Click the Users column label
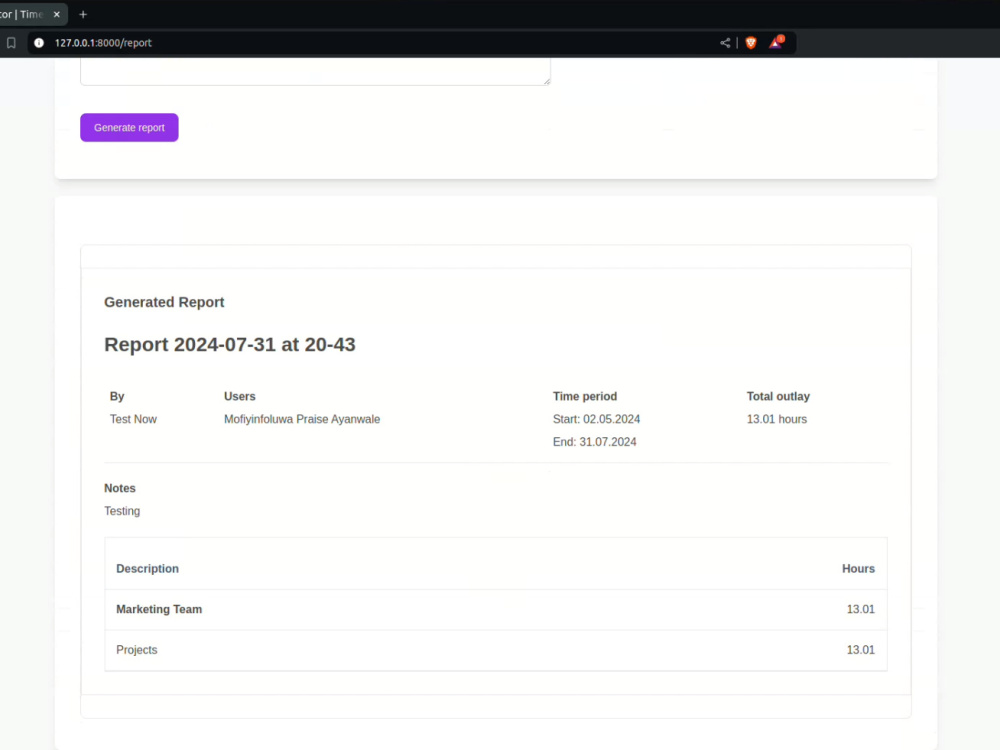1000x750 pixels. 239,396
